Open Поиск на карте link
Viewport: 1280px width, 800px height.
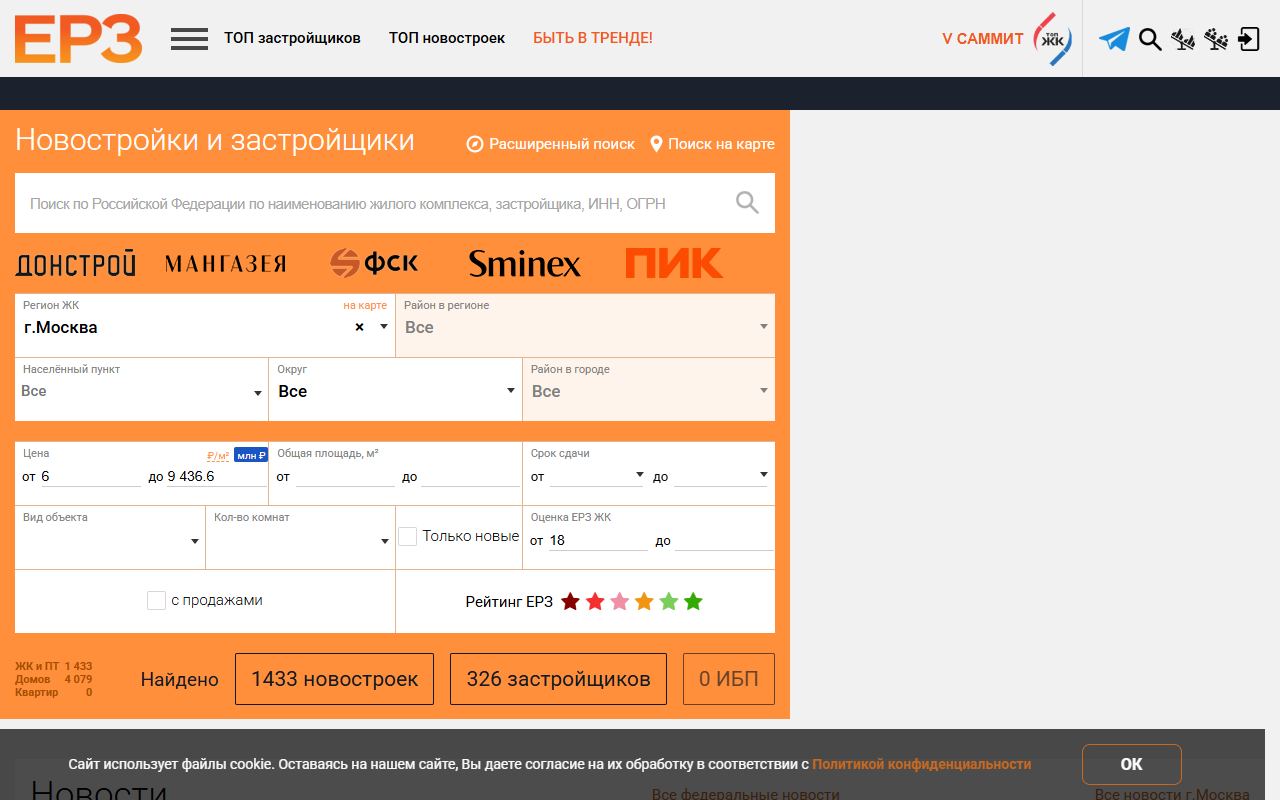coord(712,144)
